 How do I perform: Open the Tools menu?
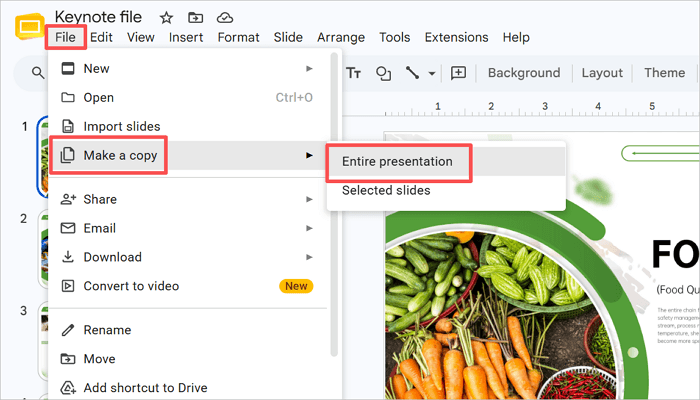[395, 38]
